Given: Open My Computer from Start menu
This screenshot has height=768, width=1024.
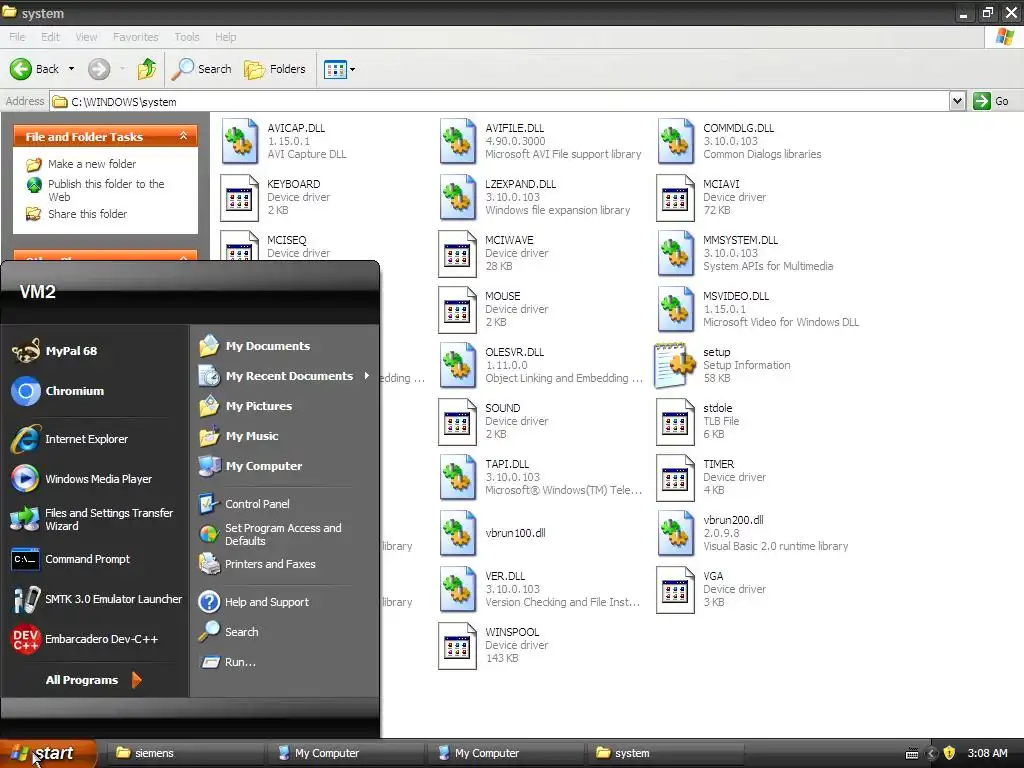Looking at the screenshot, I should click(251, 466).
